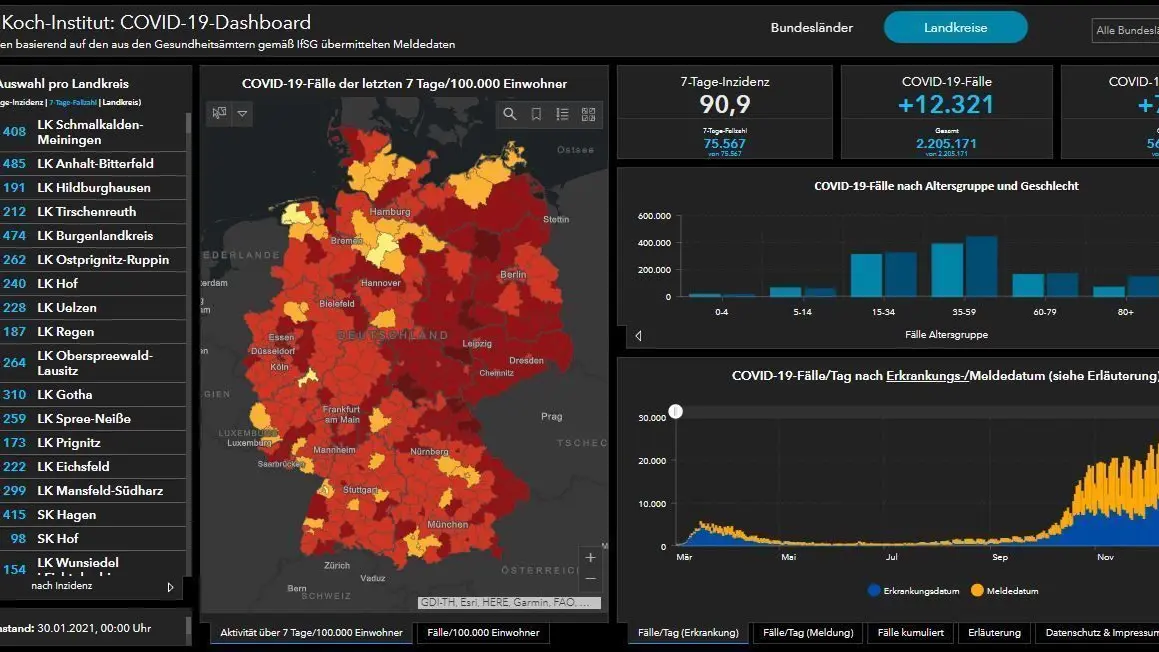The image size is (1159, 652).
Task: Open the map bookmarks icon
Action: pyautogui.click(x=536, y=114)
